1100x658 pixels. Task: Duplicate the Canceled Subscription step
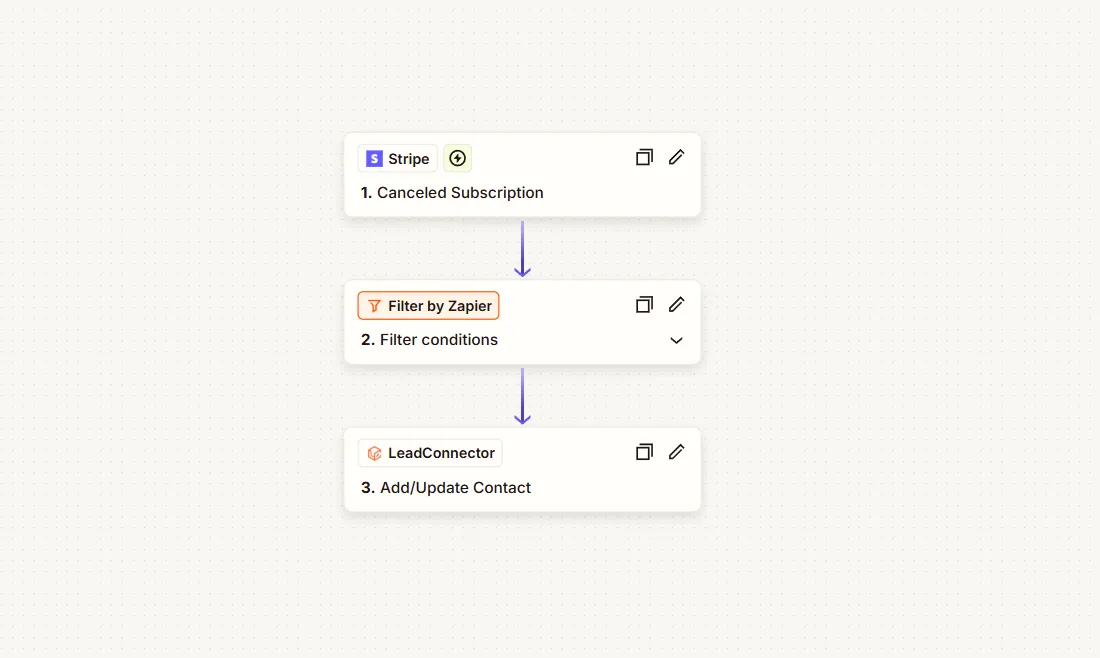pyautogui.click(x=644, y=157)
